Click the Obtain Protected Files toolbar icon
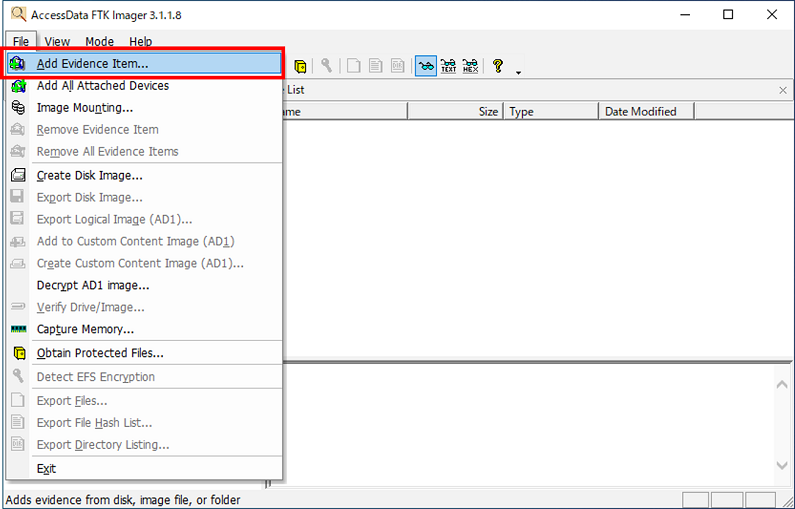 point(300,66)
